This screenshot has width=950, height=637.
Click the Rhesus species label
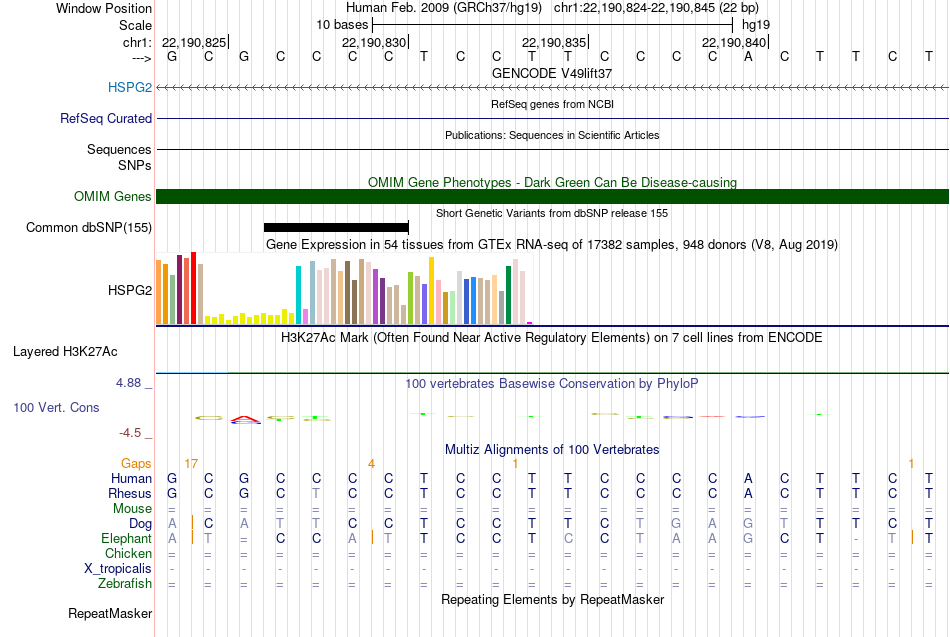point(131,493)
